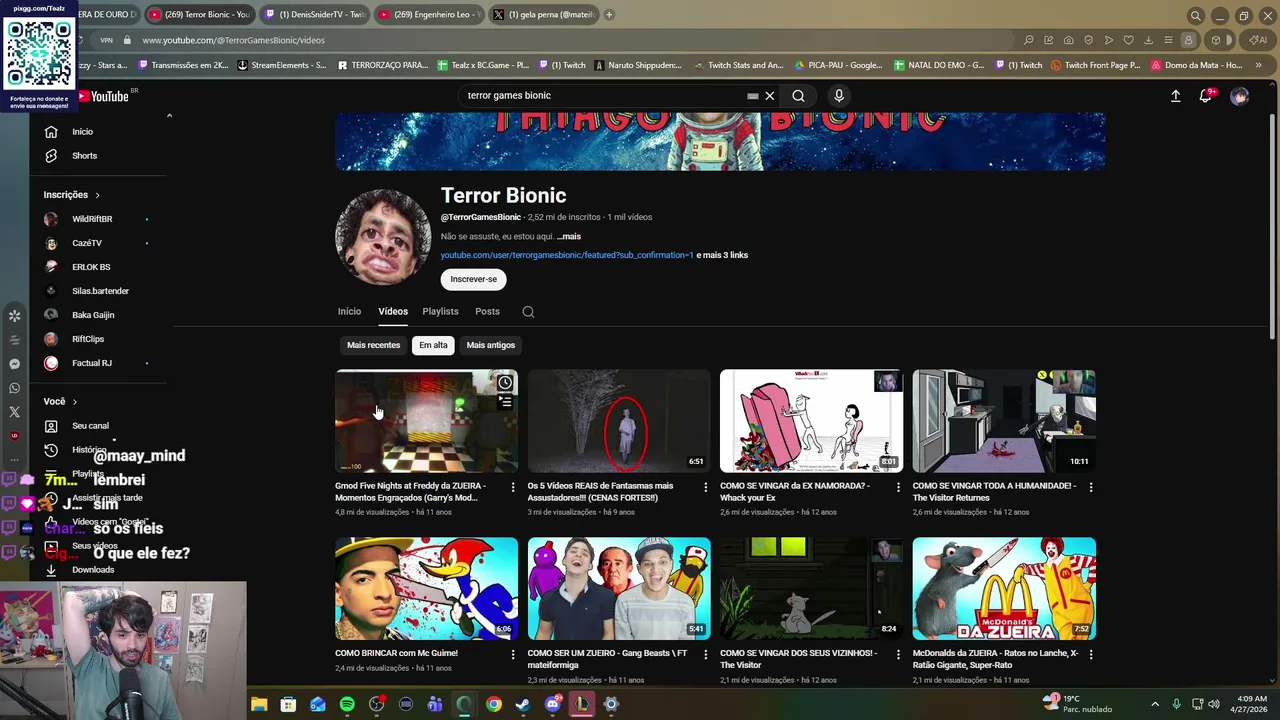This screenshot has width=1280, height=720.
Task: Switch to the Posts tab
Action: [x=487, y=312]
